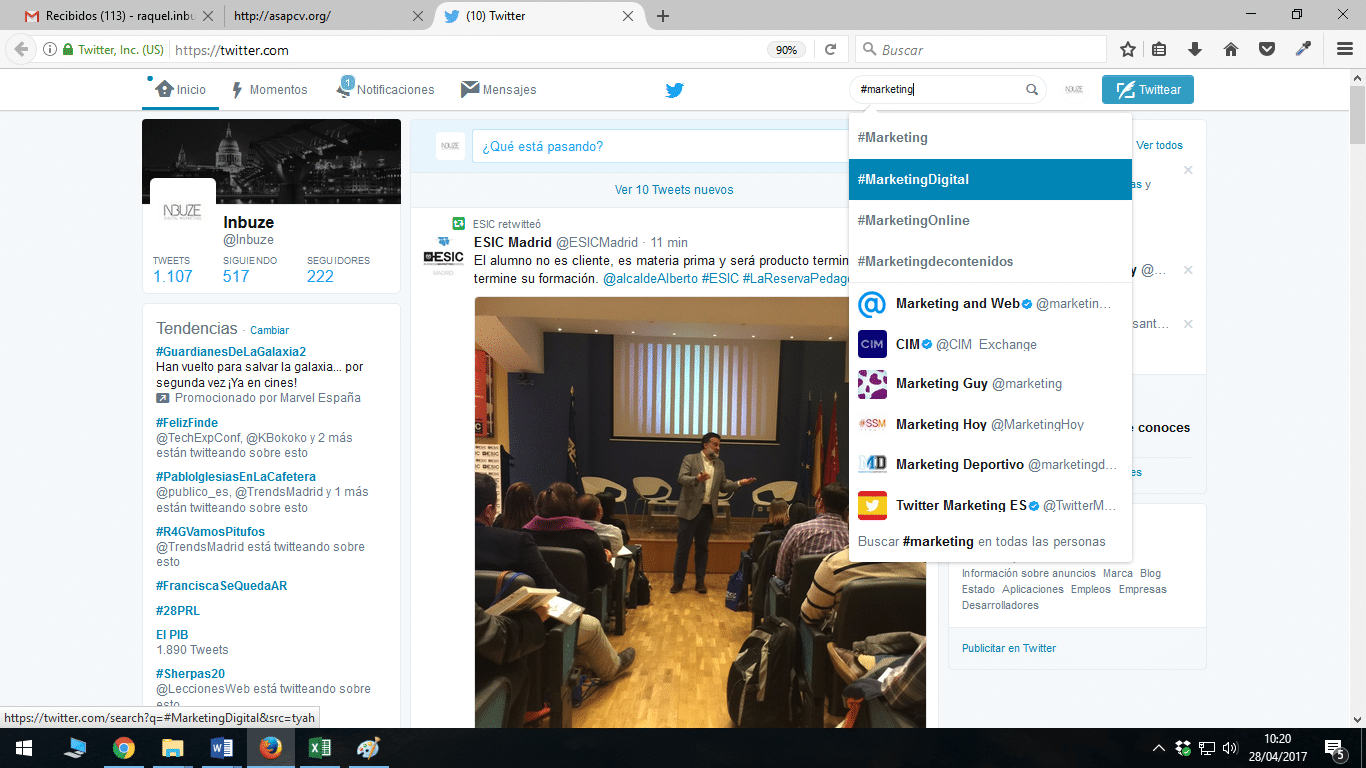Open Firefox downloads arrow icon
Image resolution: width=1366 pixels, height=768 pixels.
(x=1195, y=49)
